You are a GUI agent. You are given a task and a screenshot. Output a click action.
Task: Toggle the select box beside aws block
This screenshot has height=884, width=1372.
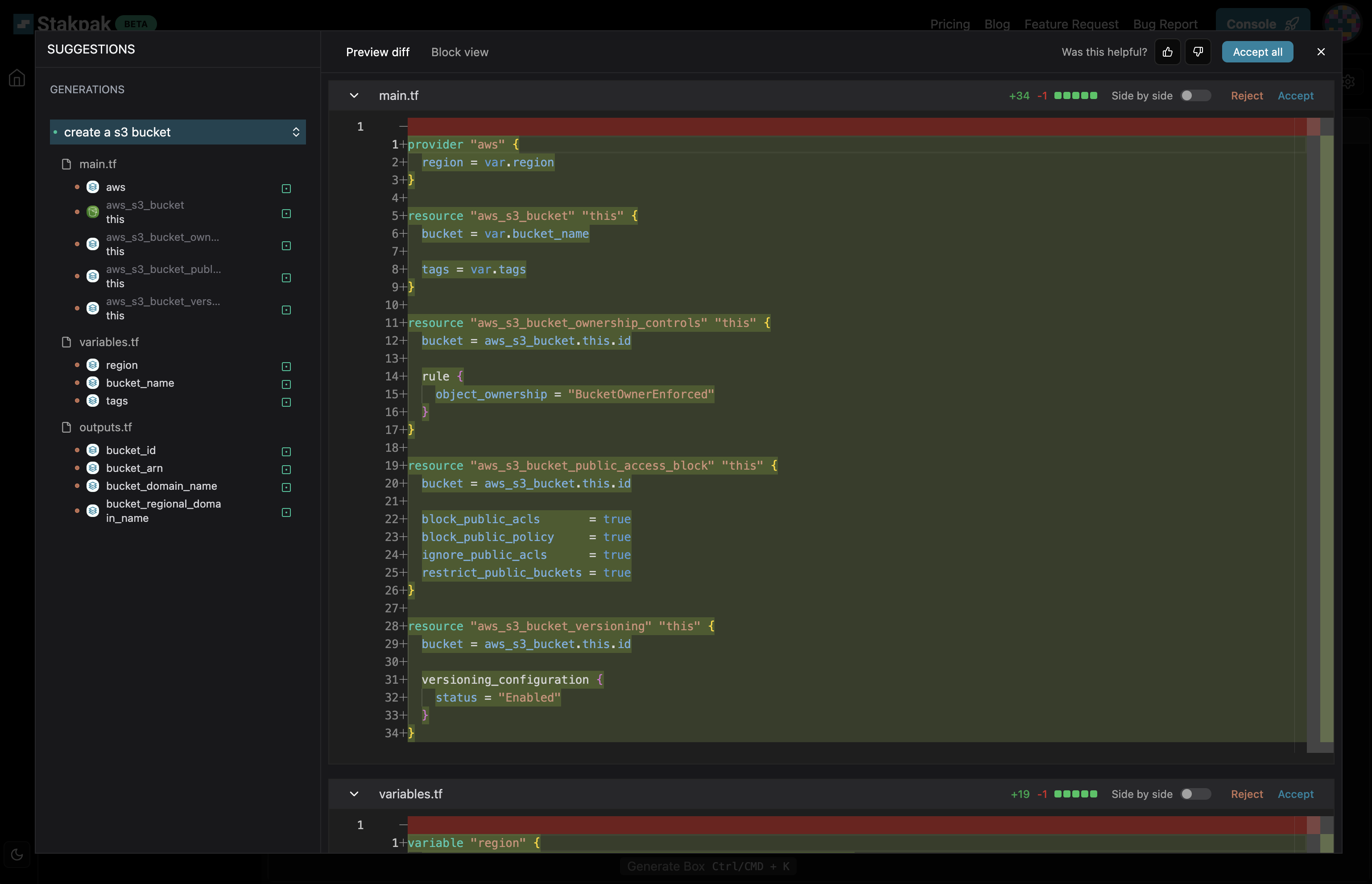pos(286,188)
